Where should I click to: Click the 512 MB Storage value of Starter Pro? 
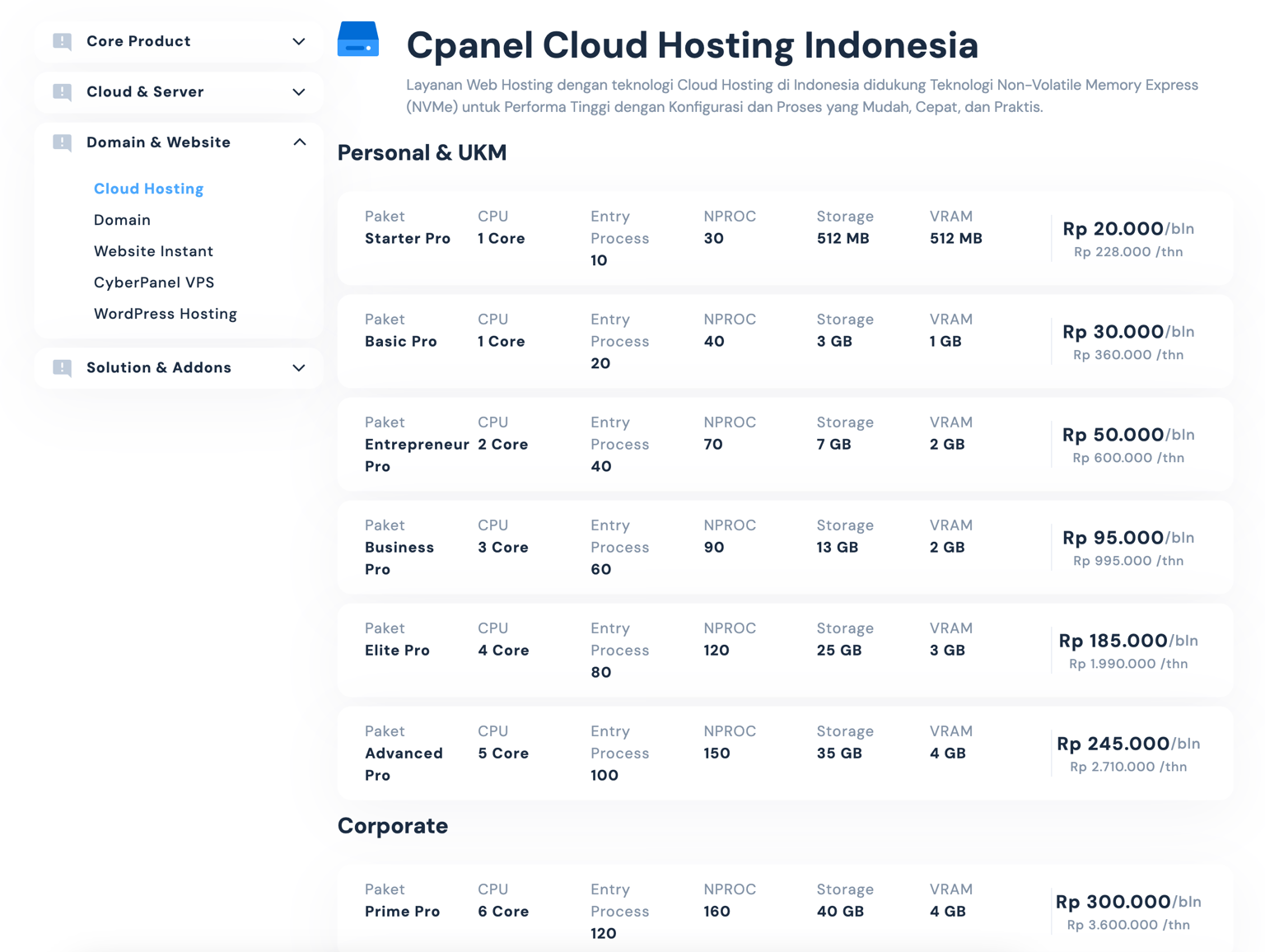click(843, 239)
